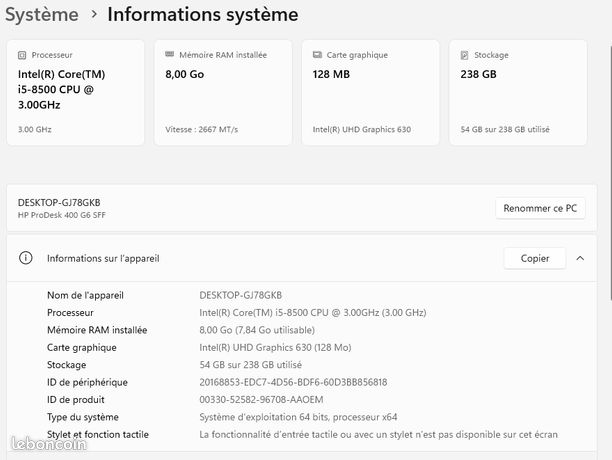
Task: Click the breadcrumb arrow after Système
Action: click(x=94, y=14)
